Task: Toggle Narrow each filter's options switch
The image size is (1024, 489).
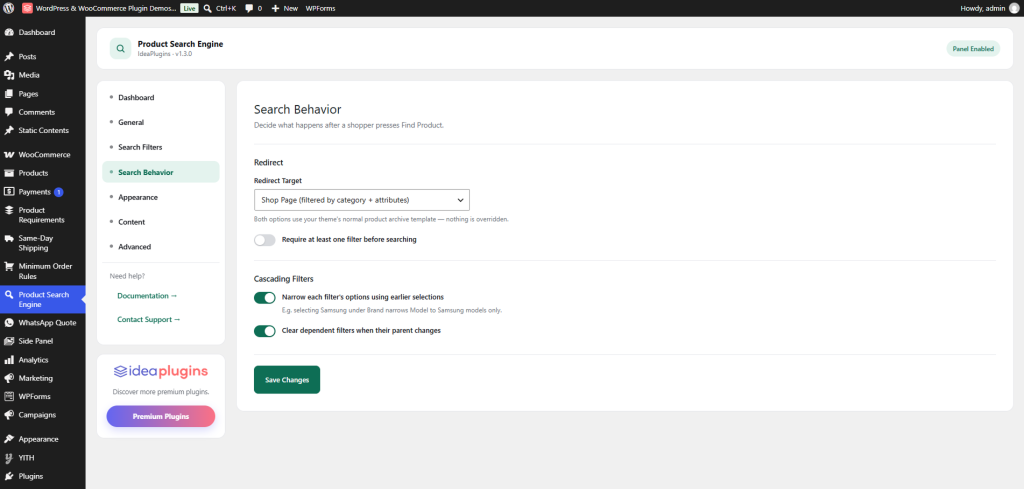Action: tap(264, 298)
